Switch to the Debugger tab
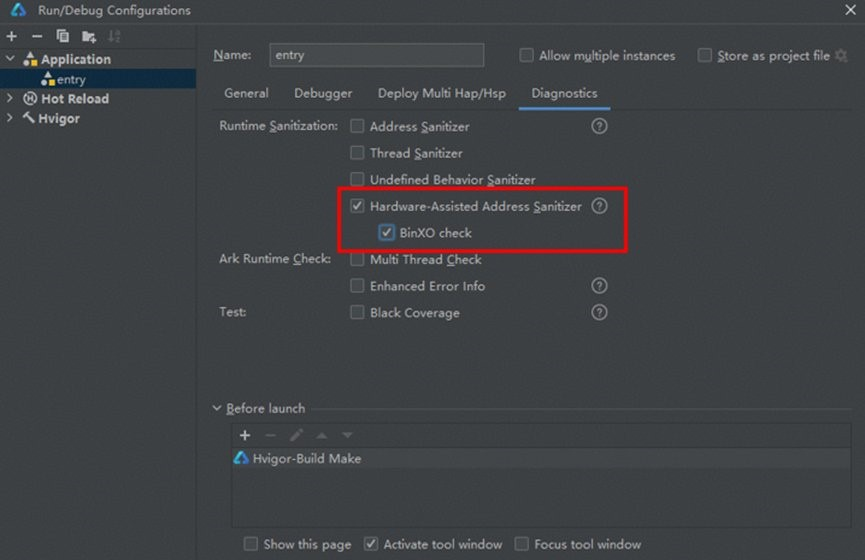 click(x=323, y=93)
